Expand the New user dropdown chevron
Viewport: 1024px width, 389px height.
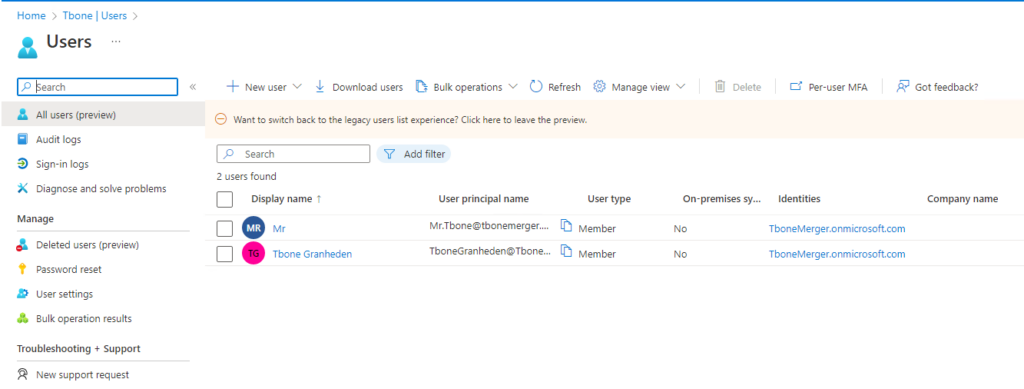(x=297, y=87)
